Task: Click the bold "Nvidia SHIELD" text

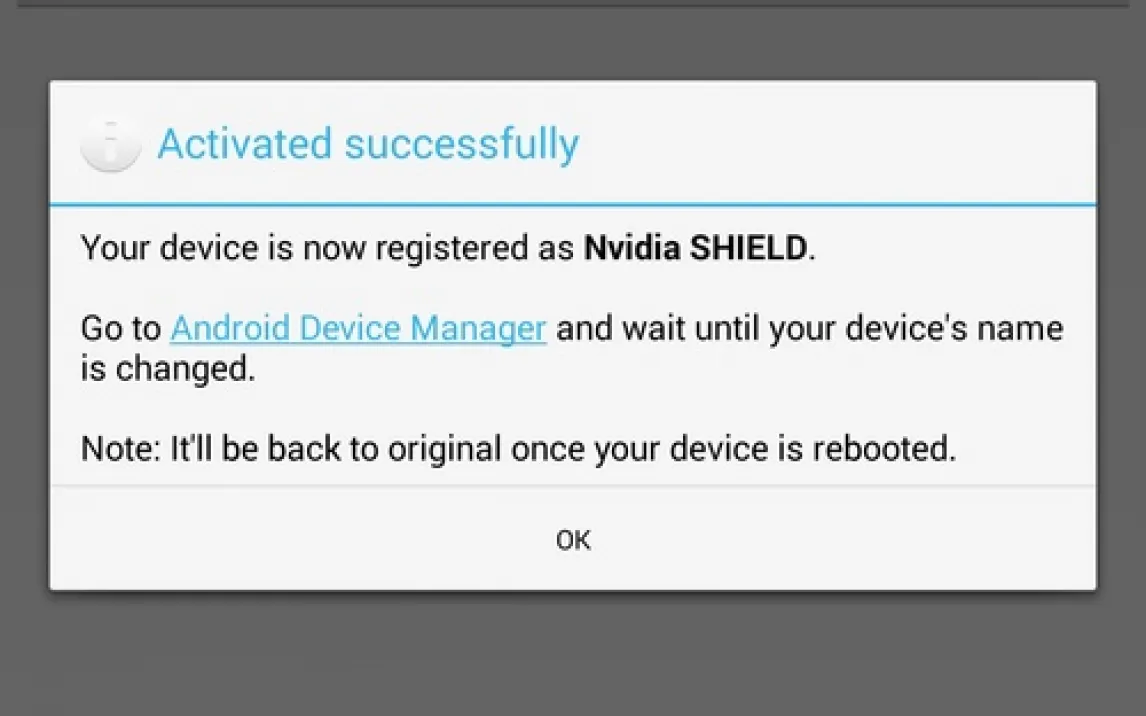Action: (x=695, y=248)
